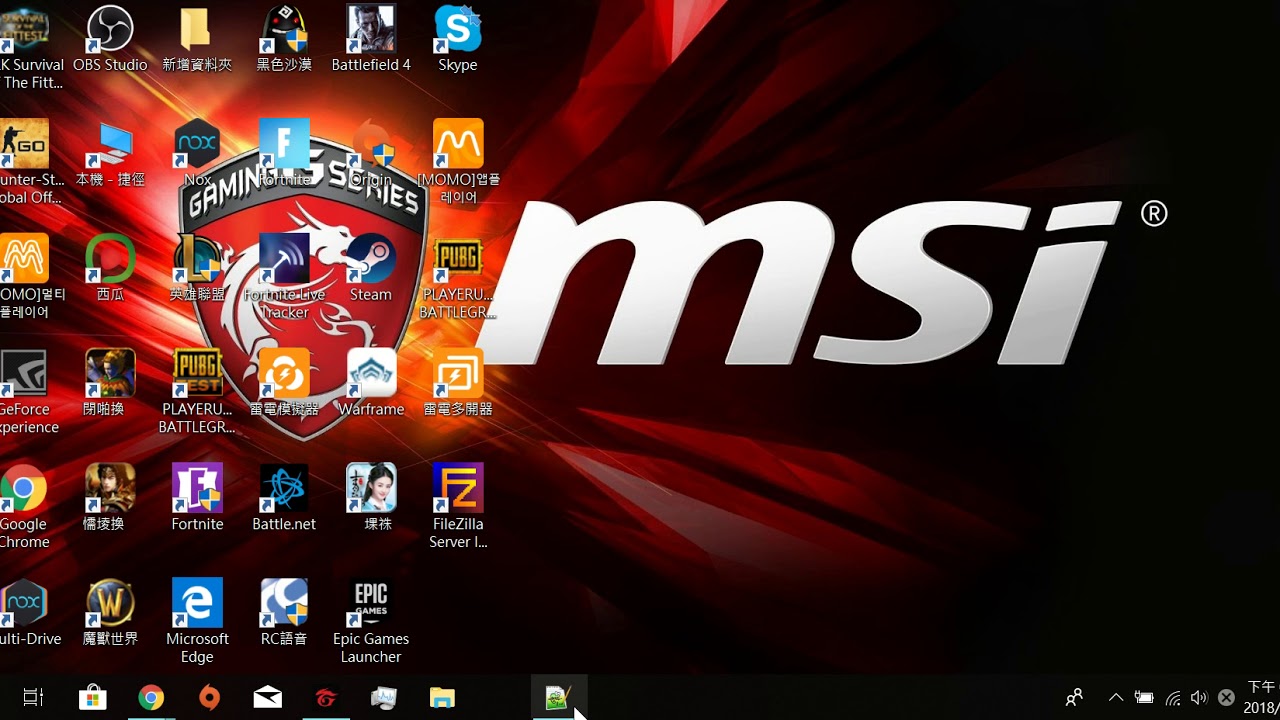
Task: Open the FileZilla Server Interface shortcut
Action: (x=458, y=507)
